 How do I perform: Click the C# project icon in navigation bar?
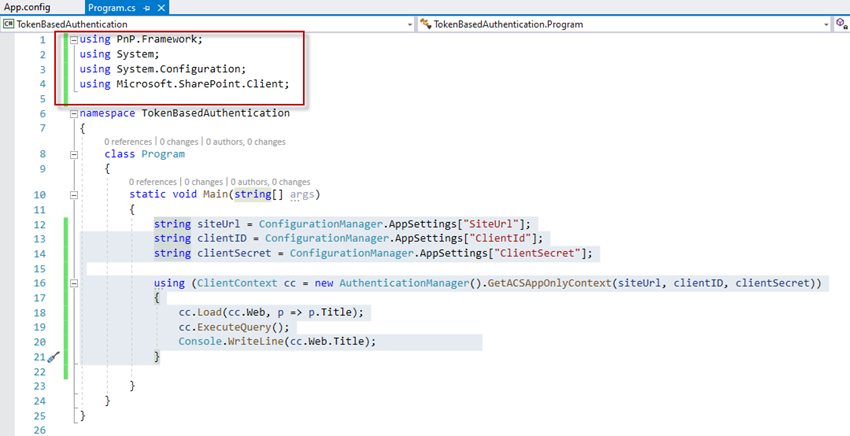point(9,24)
